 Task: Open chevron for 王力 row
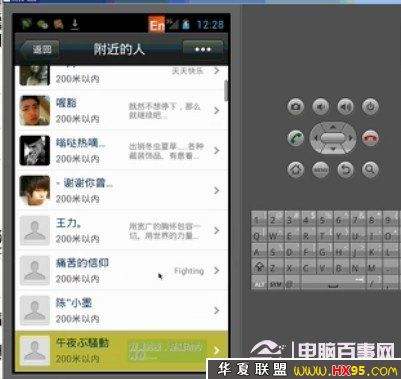coord(217,230)
